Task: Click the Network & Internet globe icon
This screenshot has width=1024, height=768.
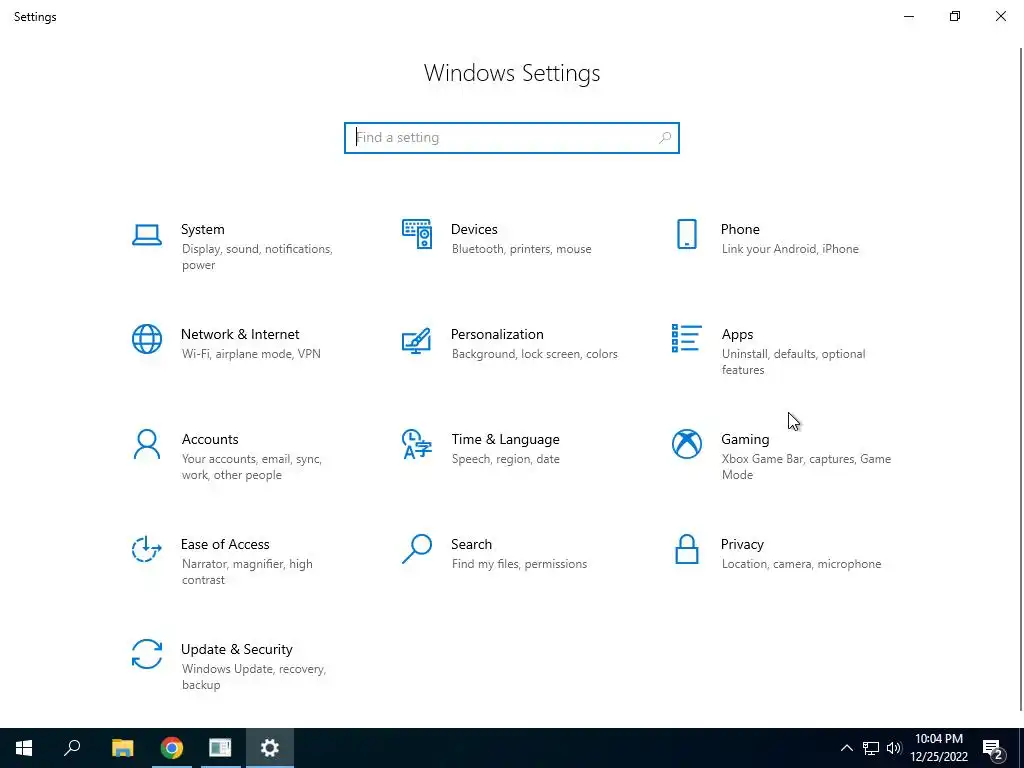Action: 147,339
